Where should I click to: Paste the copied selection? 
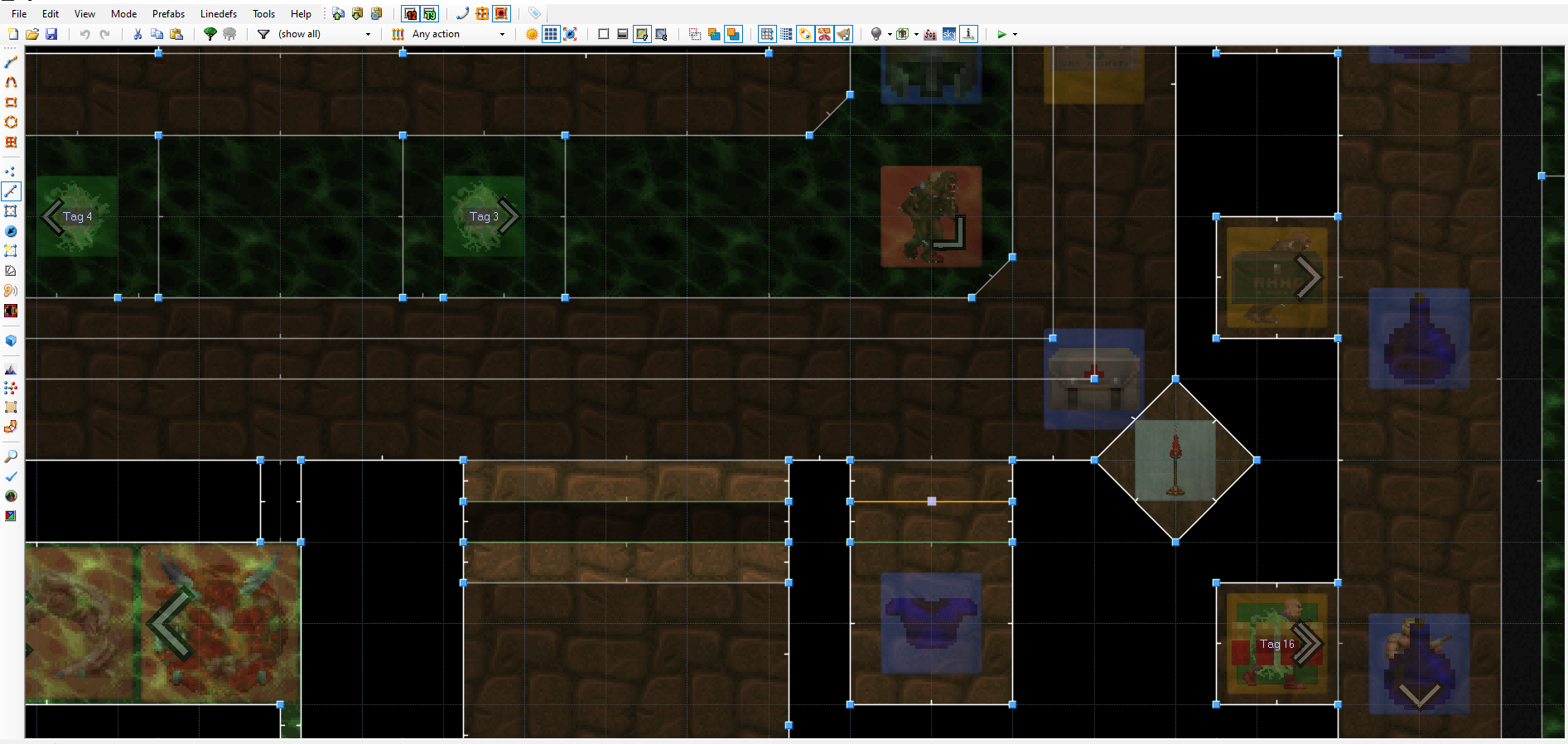click(x=176, y=34)
